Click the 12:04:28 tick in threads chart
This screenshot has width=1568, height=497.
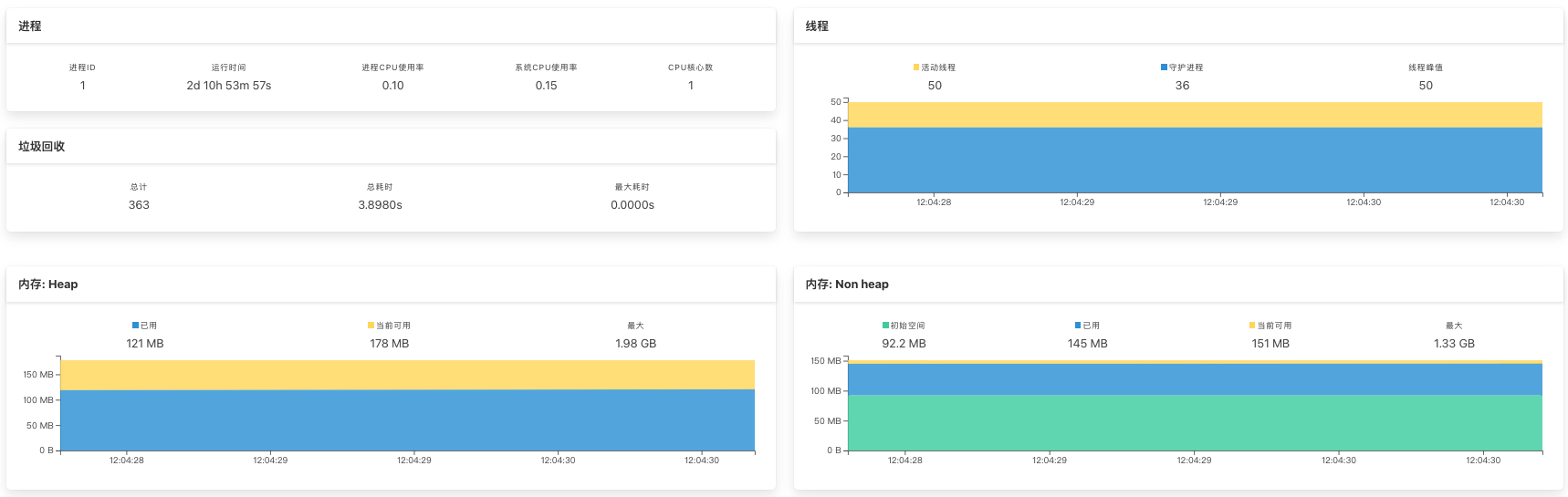[x=934, y=202]
